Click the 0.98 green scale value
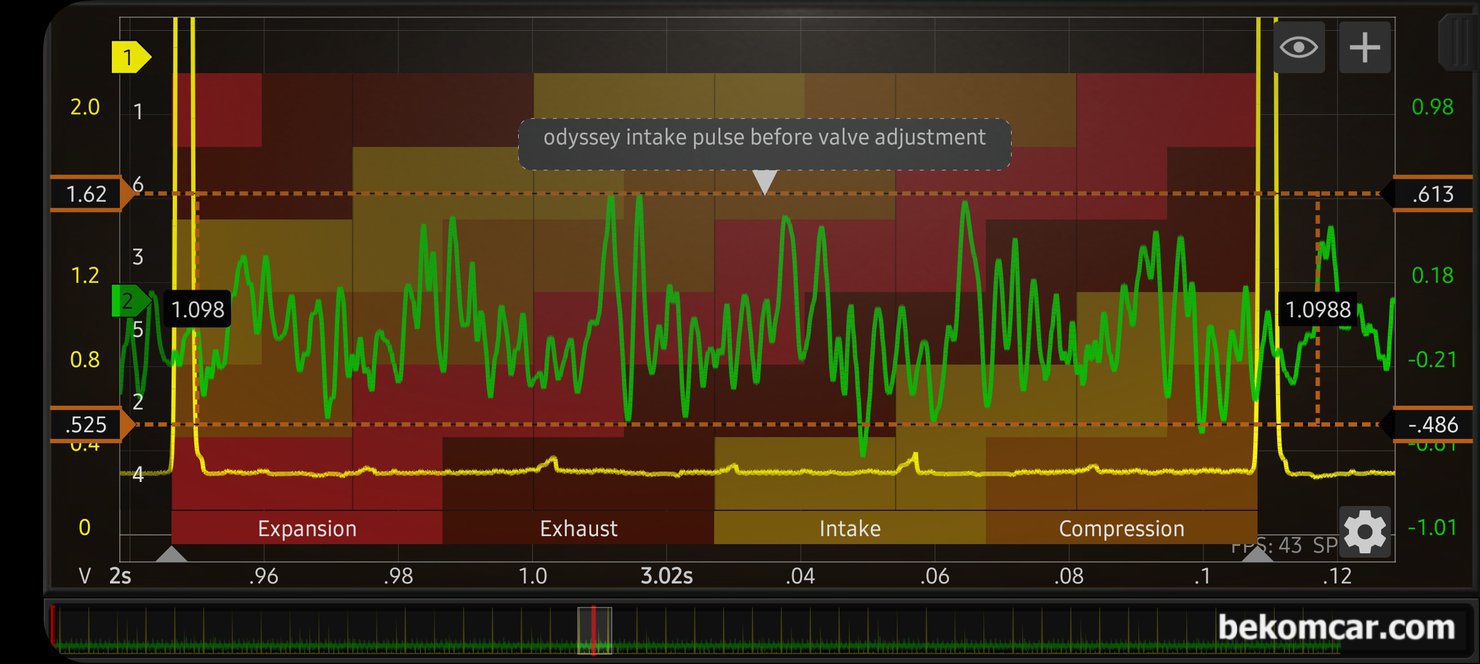Screen dimensions: 1480x664 [1432, 107]
